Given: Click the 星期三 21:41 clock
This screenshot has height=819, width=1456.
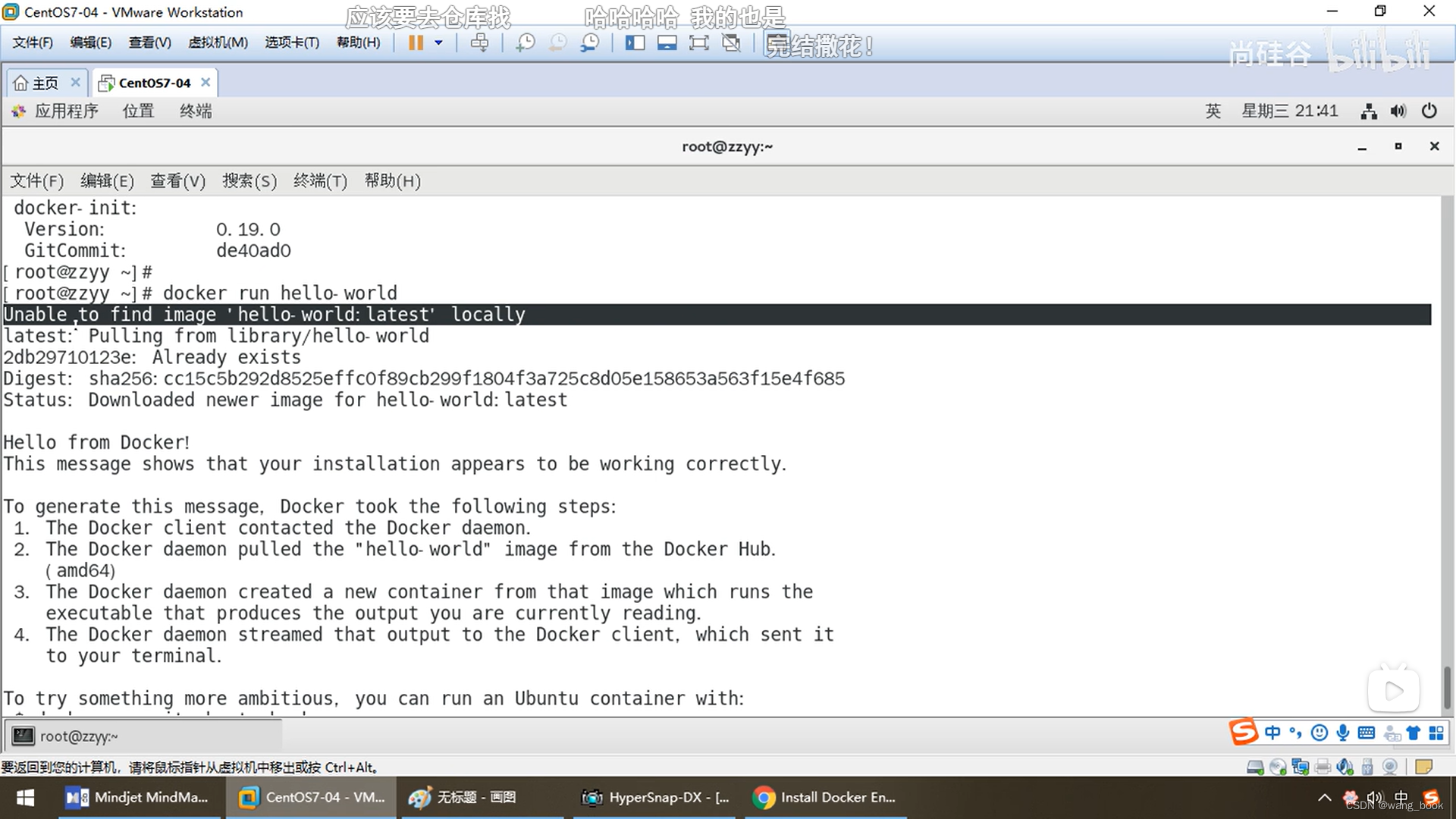Looking at the screenshot, I should coord(1289,111).
